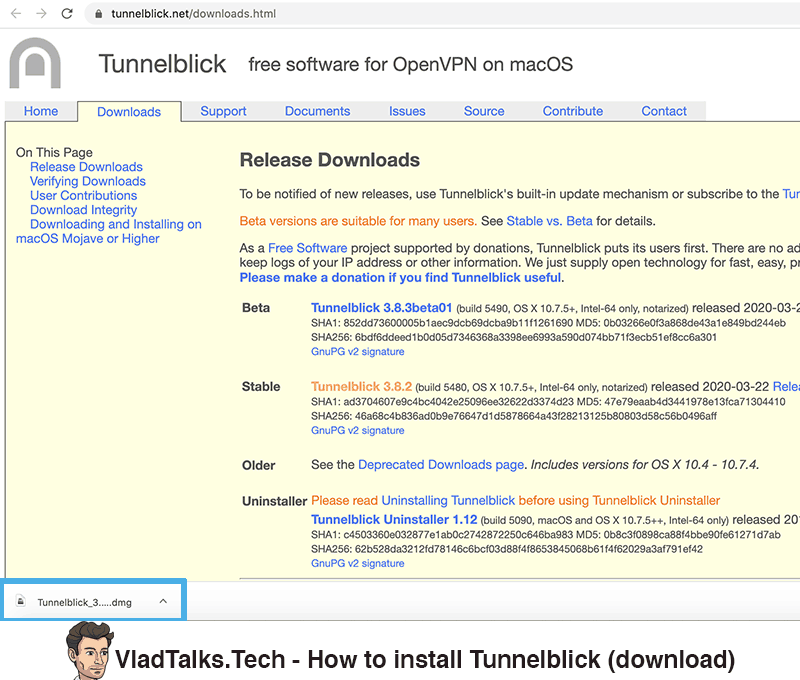This screenshot has width=800, height=680.
Task: Click the 'free software for OpenVPN on macOS' tagline
Action: [x=411, y=65]
